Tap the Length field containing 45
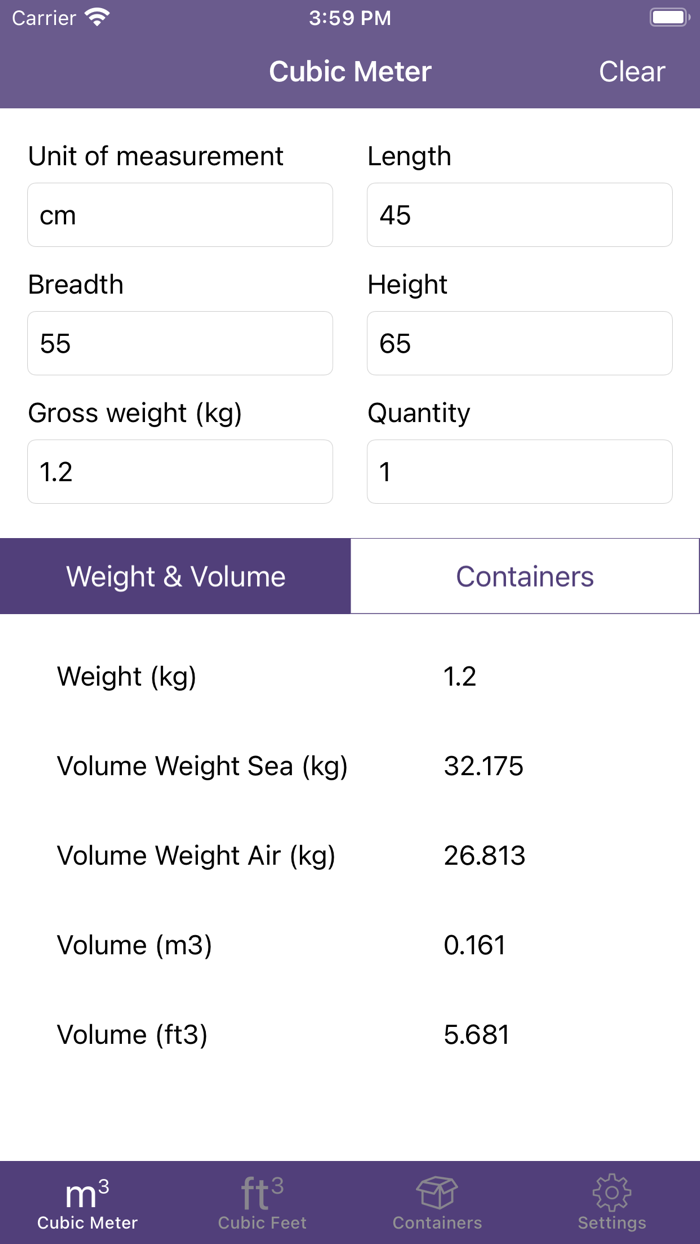Image resolution: width=700 pixels, height=1244 pixels. coord(519,215)
